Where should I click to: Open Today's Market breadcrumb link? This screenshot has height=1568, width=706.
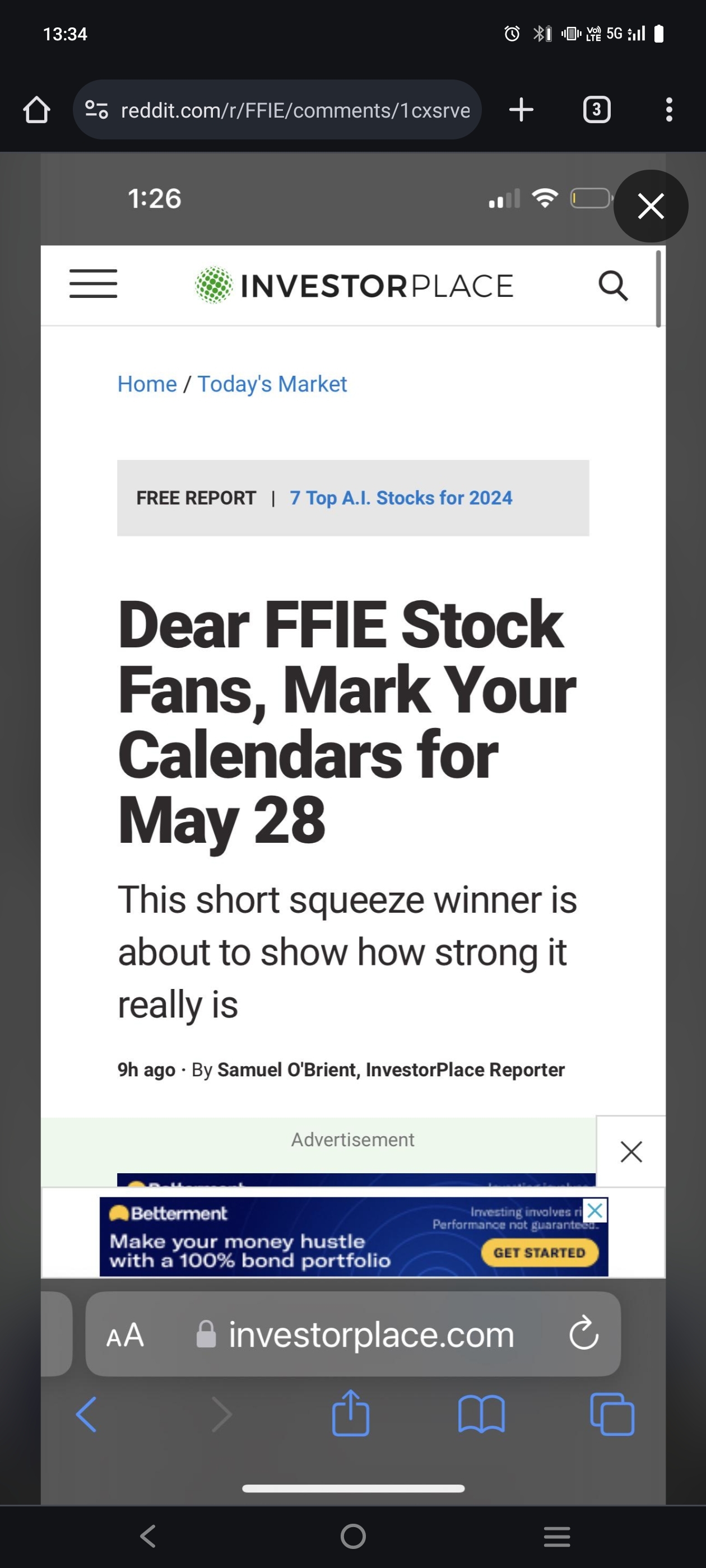tap(272, 384)
